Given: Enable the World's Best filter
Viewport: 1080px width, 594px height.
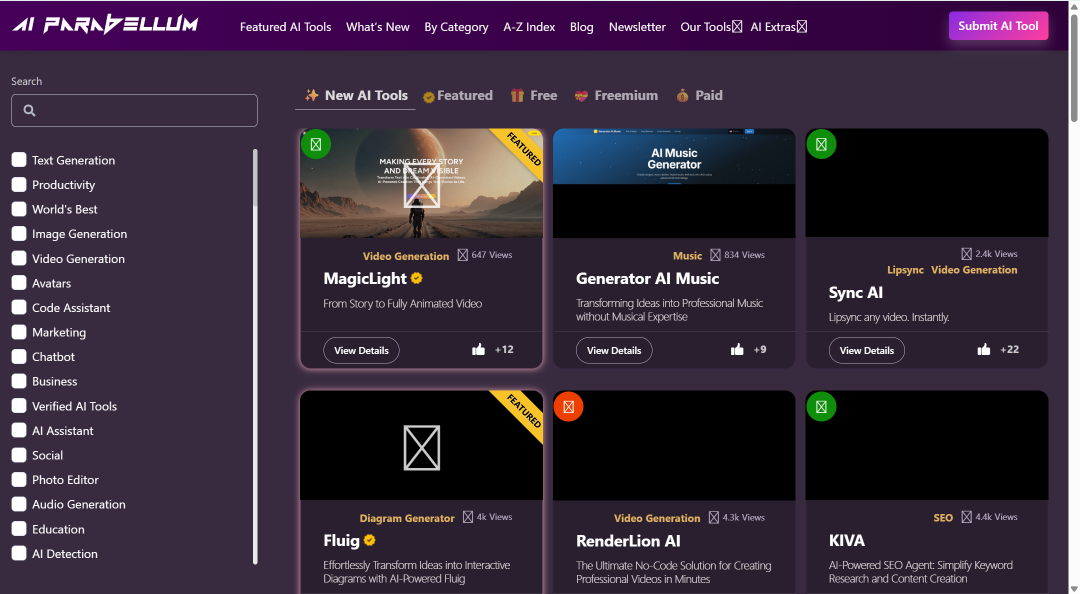Looking at the screenshot, I should coord(19,209).
